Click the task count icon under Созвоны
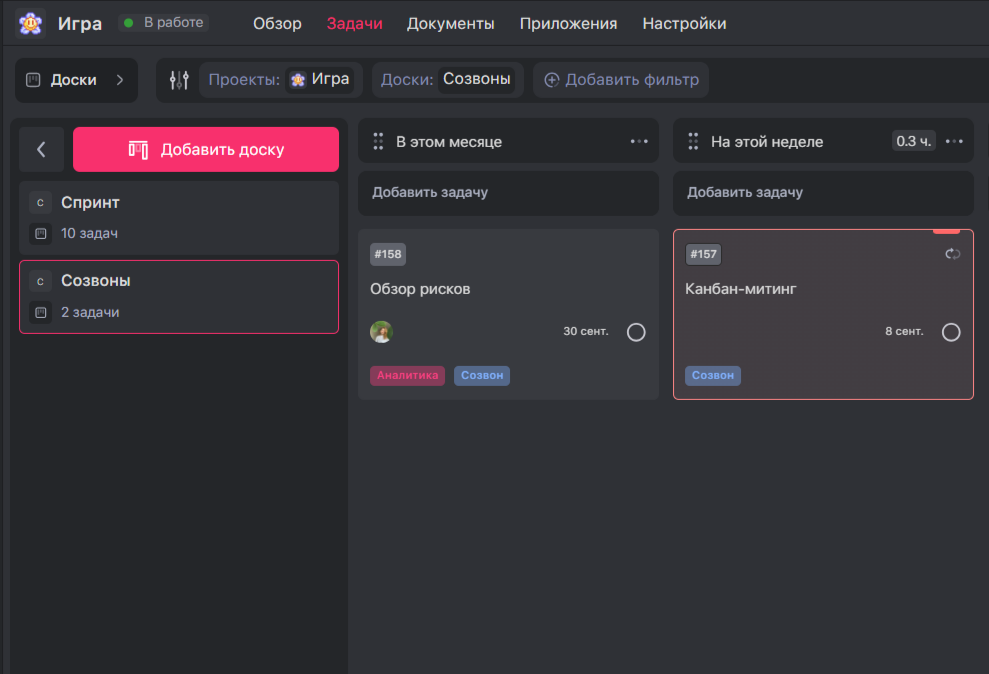989x674 pixels. click(40, 313)
